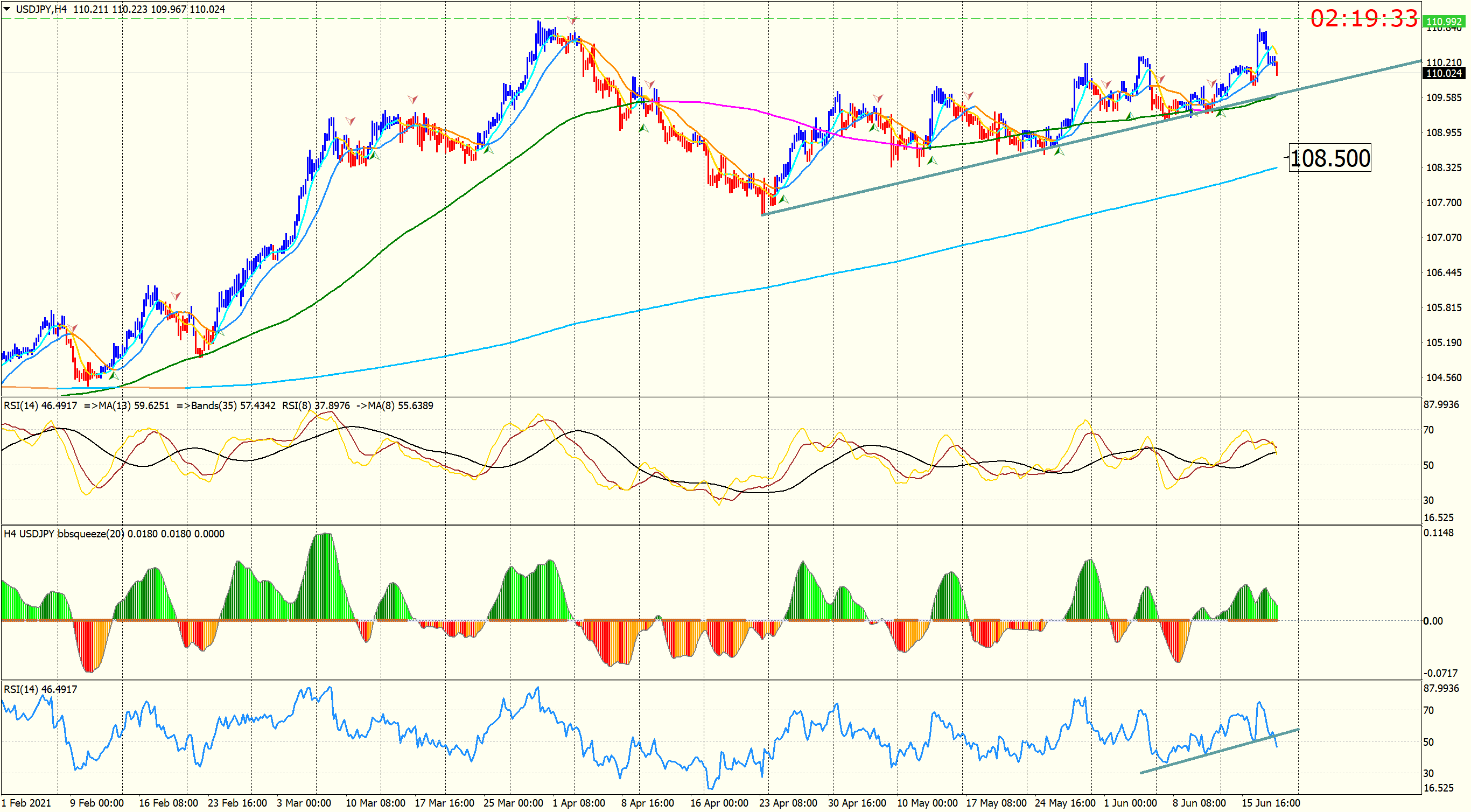Click the leftmost green buy arrow near 9 Feb
1471x812 pixels.
114,375
